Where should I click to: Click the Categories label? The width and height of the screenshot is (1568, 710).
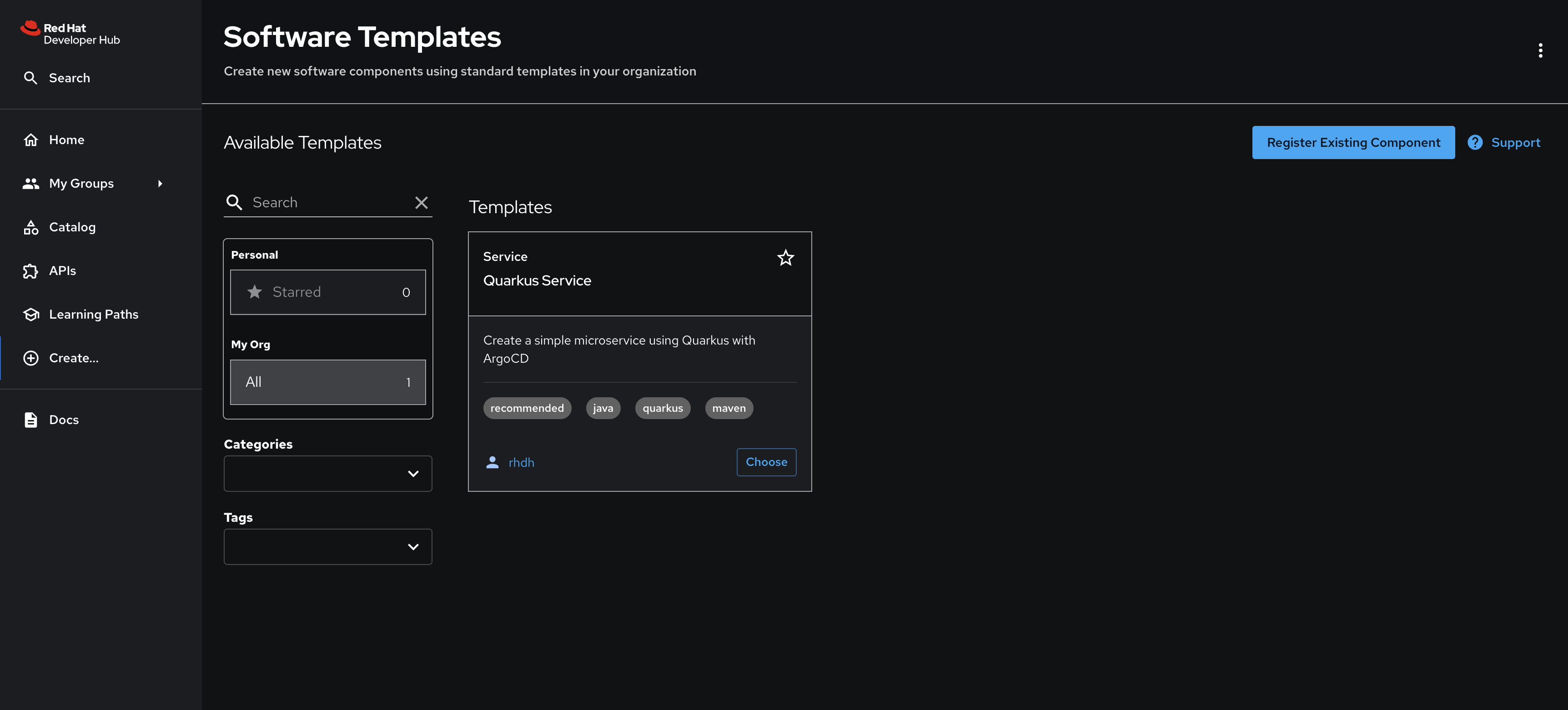[258, 444]
